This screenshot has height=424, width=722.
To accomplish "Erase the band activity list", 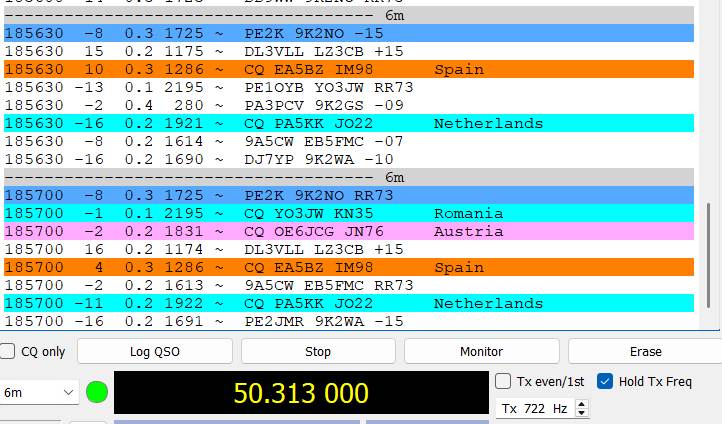I will [x=645, y=352].
